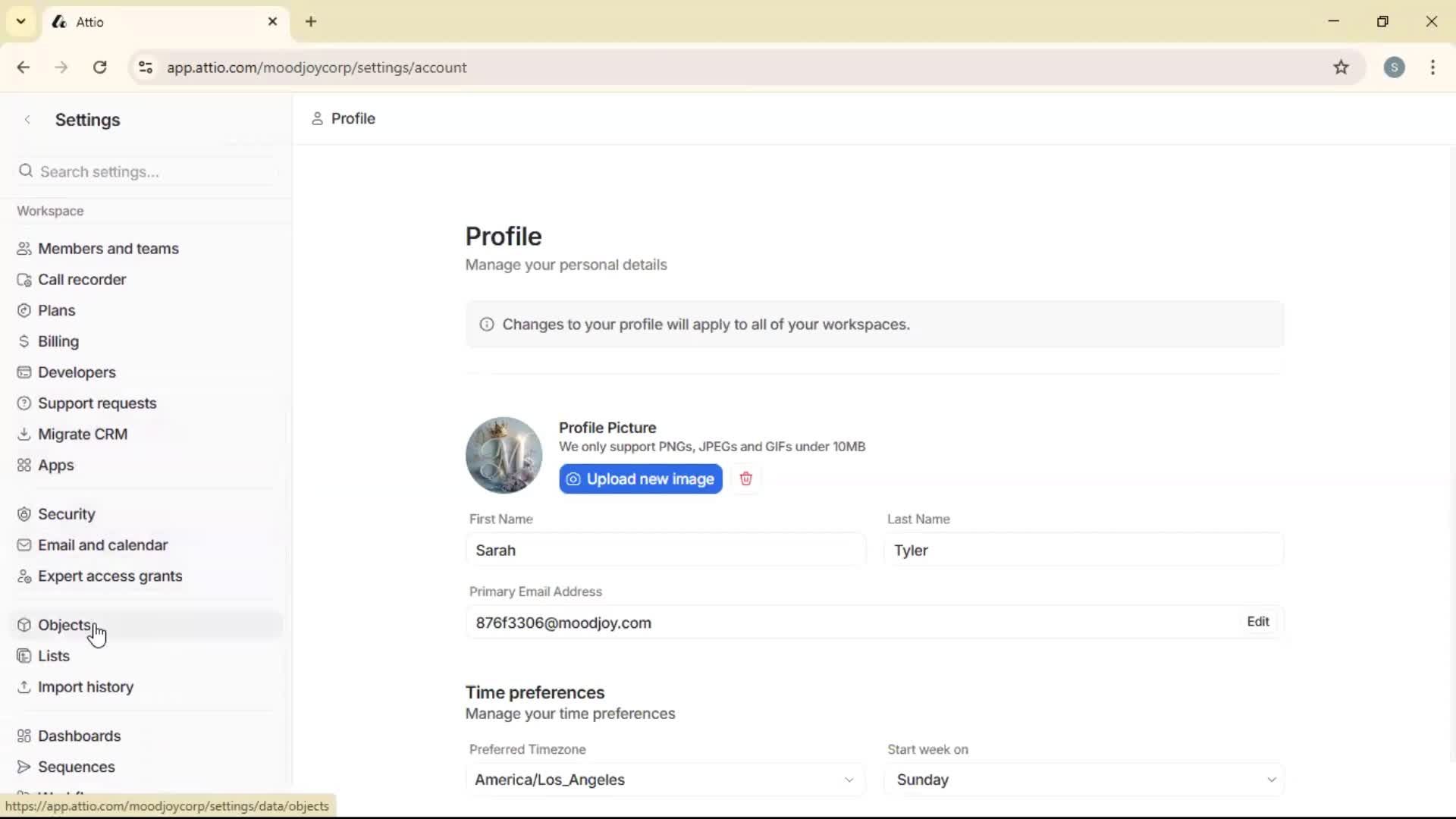This screenshot has height=819, width=1456.
Task: Open Call recorder settings
Action: click(146, 280)
